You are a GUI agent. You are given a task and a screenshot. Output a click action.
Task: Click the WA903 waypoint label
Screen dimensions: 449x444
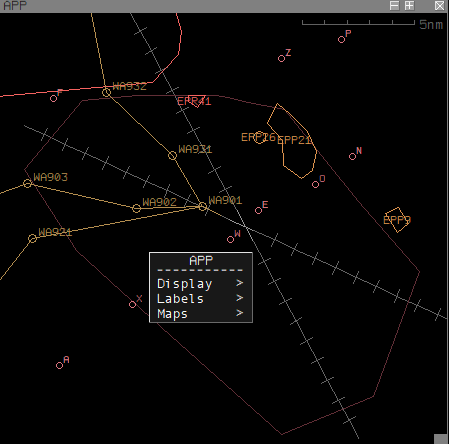tap(51, 177)
